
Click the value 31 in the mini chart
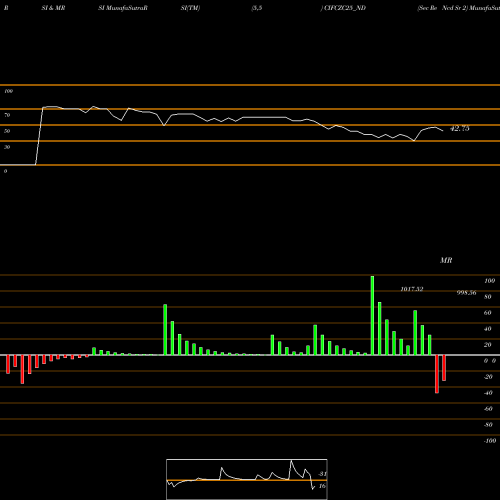pos(322,474)
